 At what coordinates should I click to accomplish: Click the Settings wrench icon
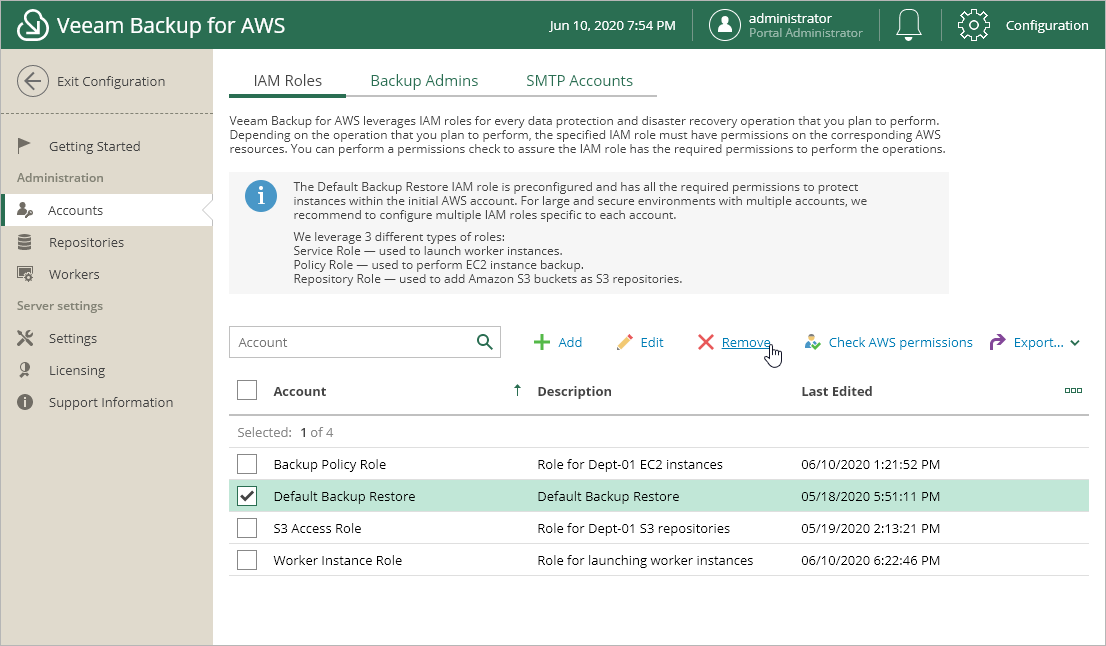[25, 338]
